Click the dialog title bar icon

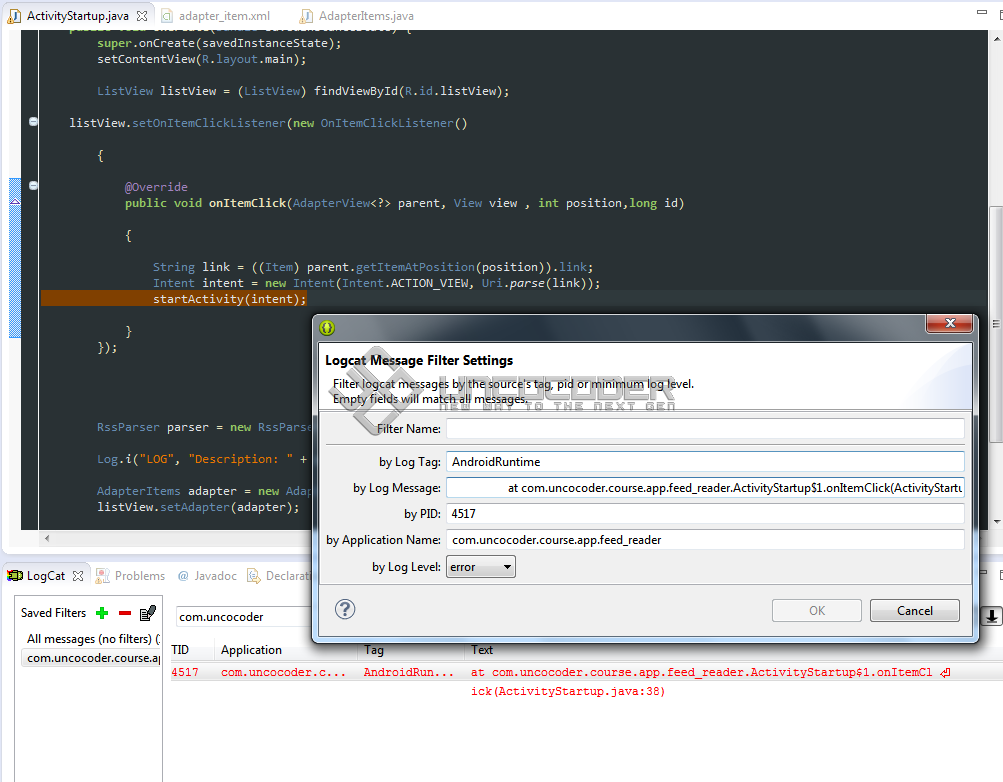(x=327, y=328)
